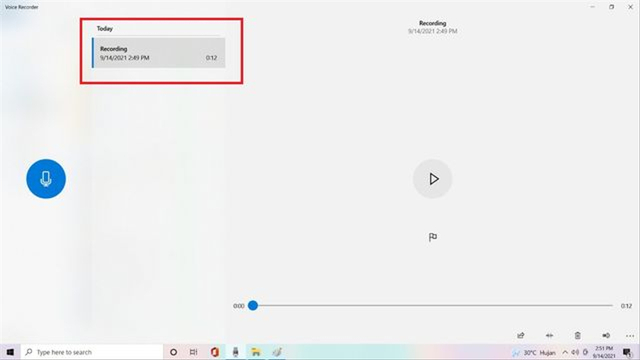The image size is (640, 360).
Task: Open Task View on the taskbar
Action: point(193,352)
